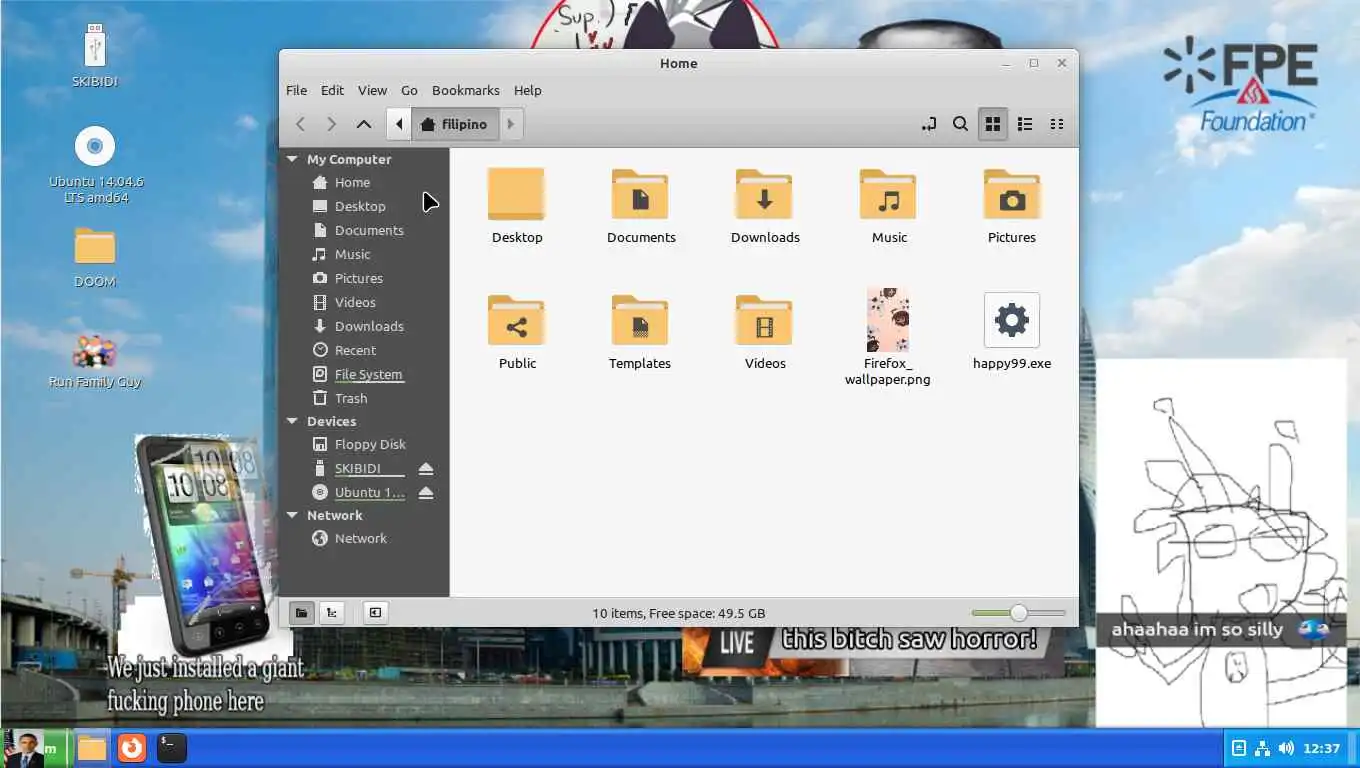
Task: Show places sidebar button in status bar
Action: pos(301,613)
